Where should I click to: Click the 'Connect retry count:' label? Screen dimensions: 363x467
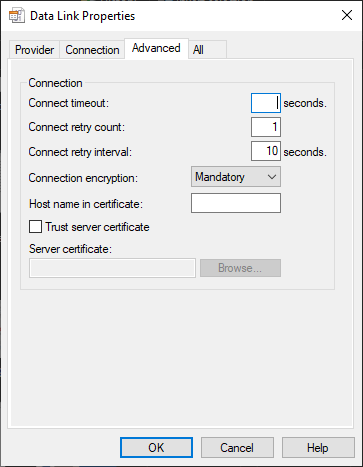pos(77,127)
